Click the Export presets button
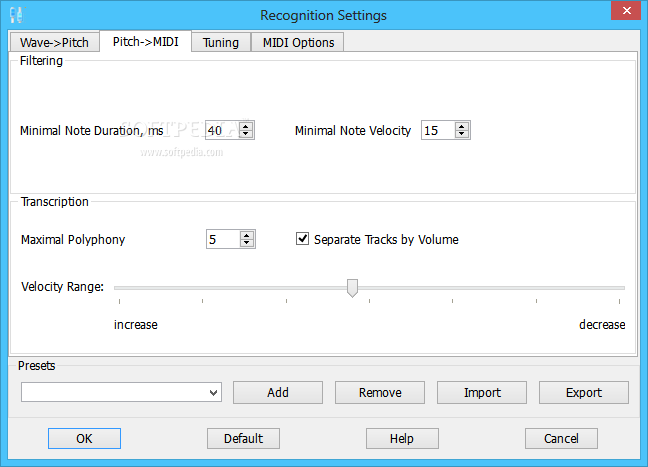Image resolution: width=648 pixels, height=467 pixels. point(584,392)
